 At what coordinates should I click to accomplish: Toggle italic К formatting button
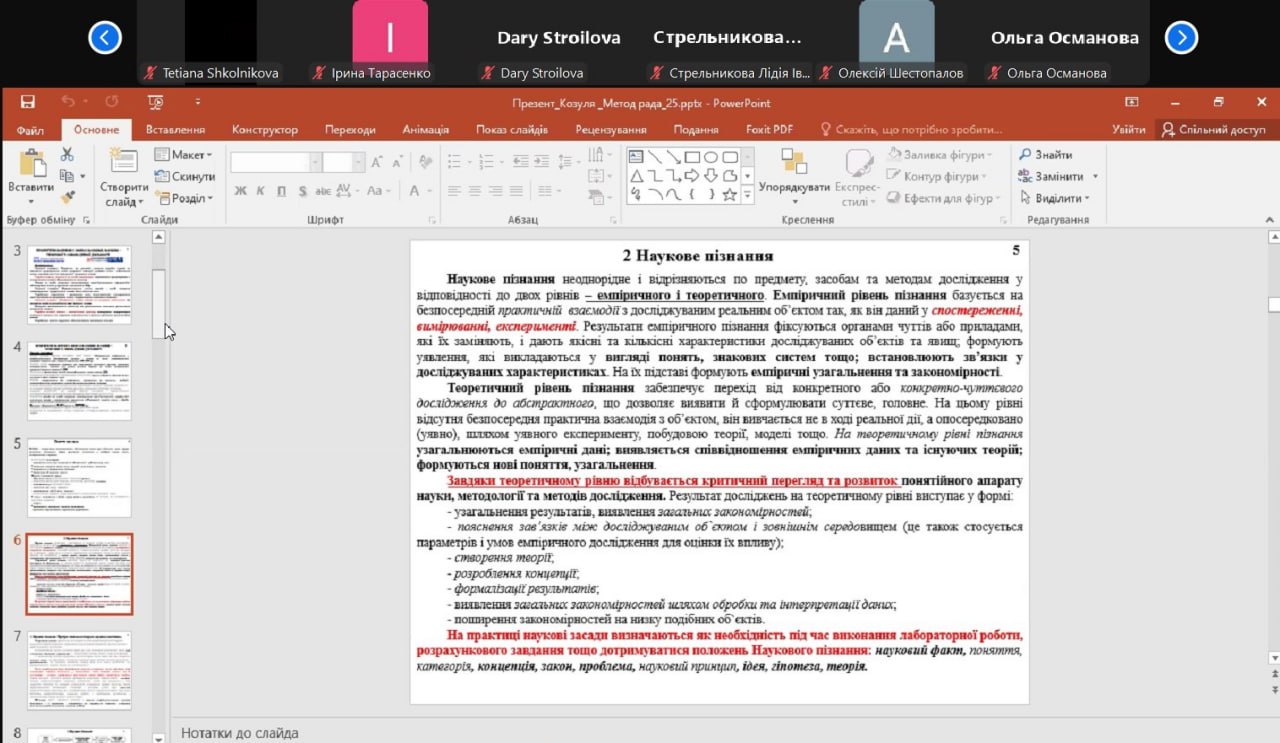tap(260, 191)
